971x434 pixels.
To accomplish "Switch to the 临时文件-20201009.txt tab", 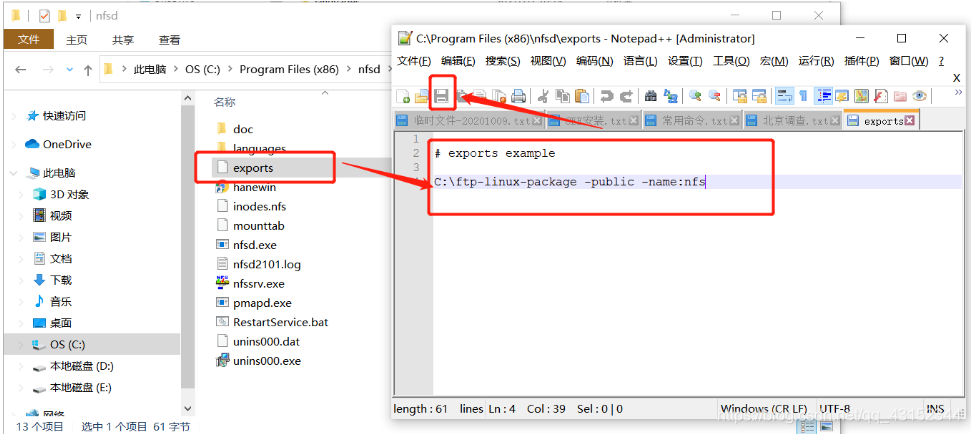I will pos(469,121).
